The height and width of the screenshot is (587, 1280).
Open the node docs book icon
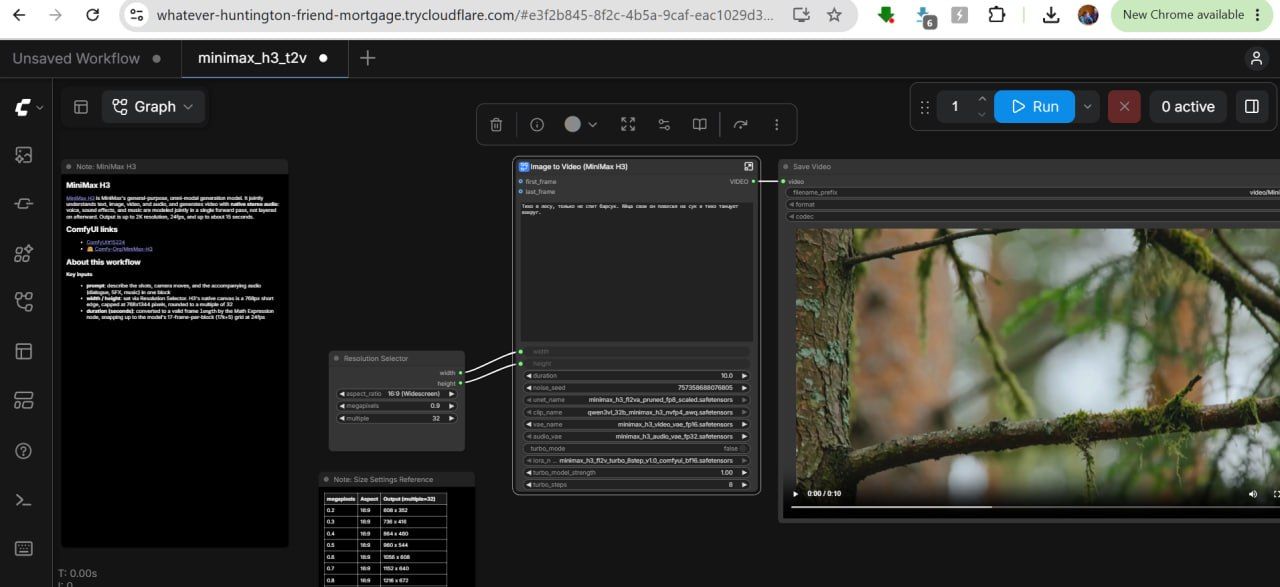click(700, 125)
